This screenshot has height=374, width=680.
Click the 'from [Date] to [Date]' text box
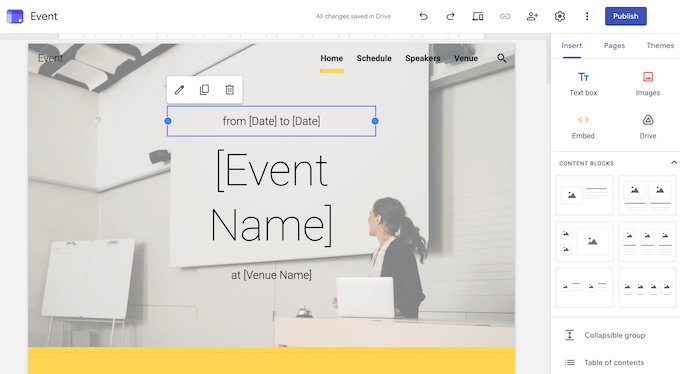tap(271, 121)
